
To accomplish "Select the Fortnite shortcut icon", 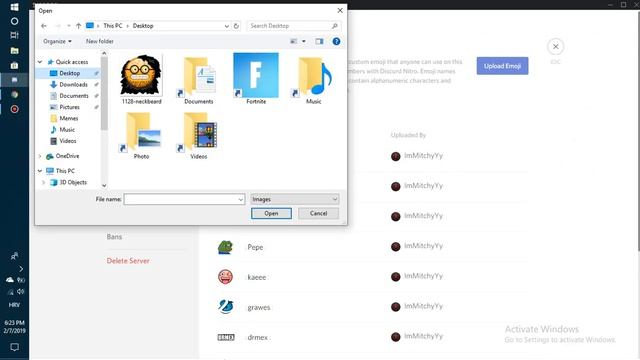I will click(x=256, y=79).
